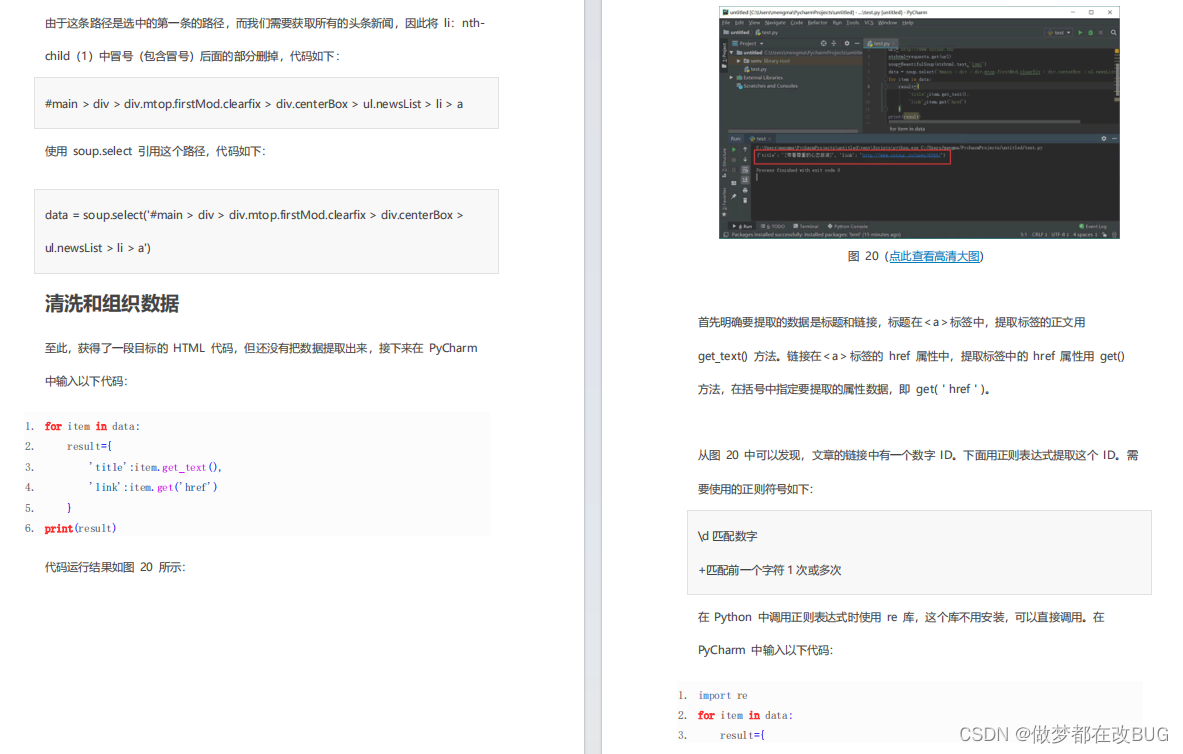1183x754 pixels.
Task: Select the Python Console icon at the bottom
Action: pyautogui.click(x=848, y=225)
